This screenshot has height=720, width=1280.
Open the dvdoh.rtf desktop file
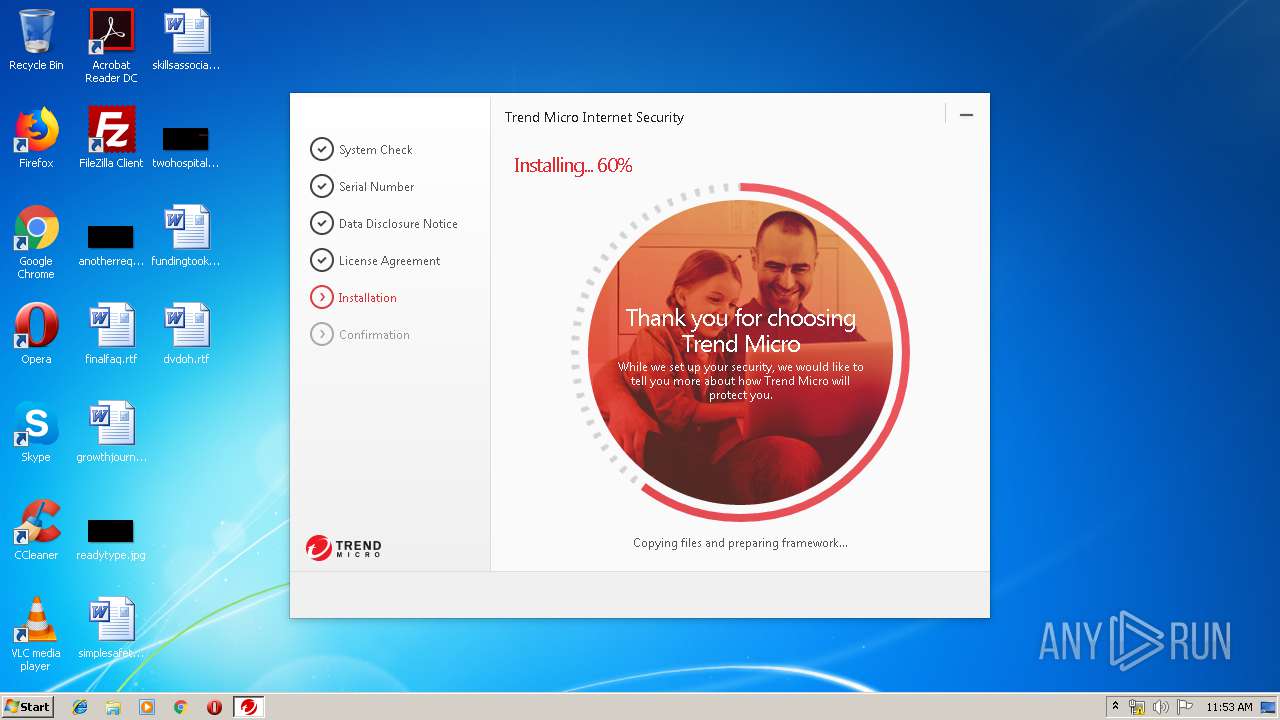point(186,334)
